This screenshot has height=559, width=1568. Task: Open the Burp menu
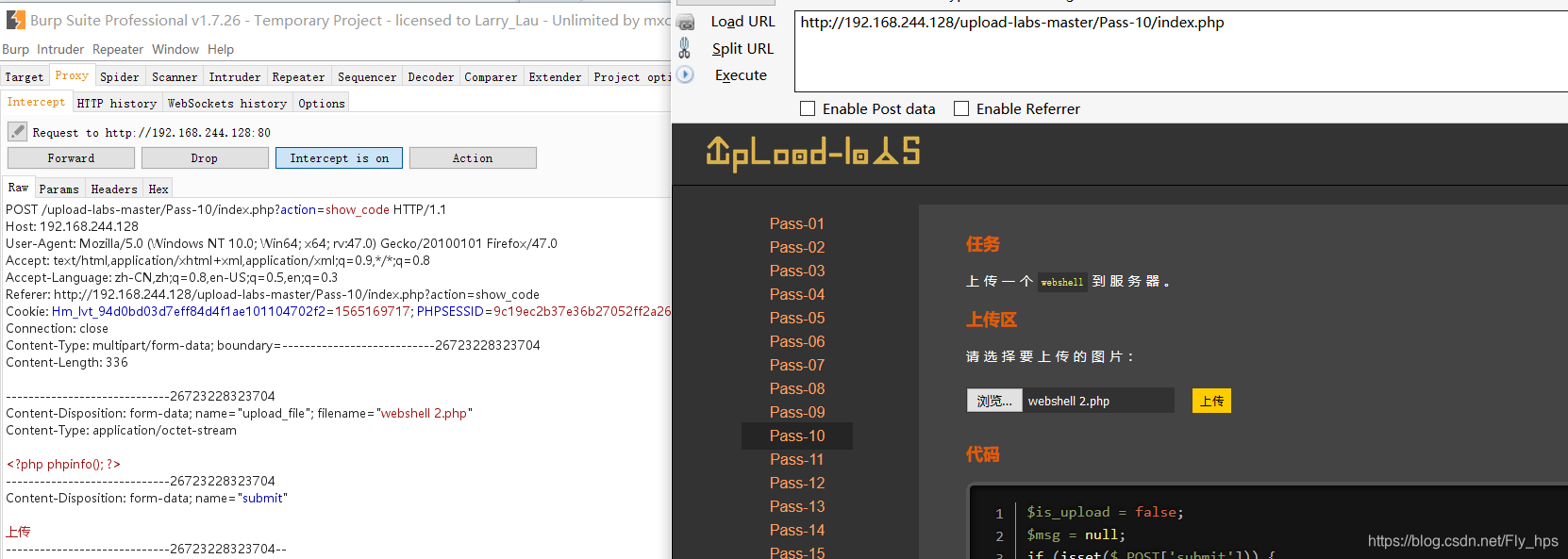point(15,49)
